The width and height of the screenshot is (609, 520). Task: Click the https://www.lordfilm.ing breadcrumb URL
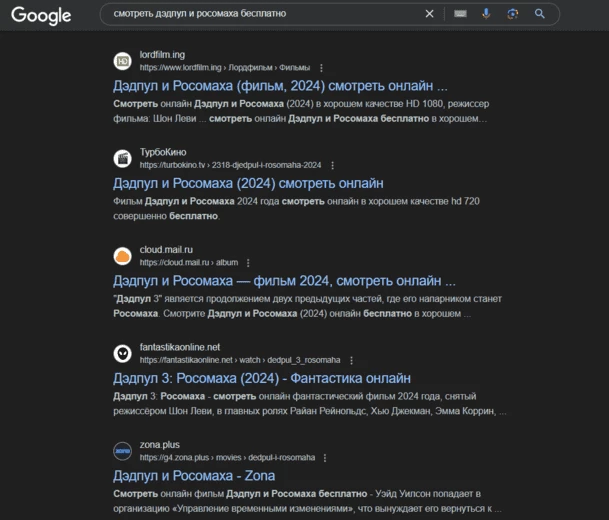[x=225, y=68]
